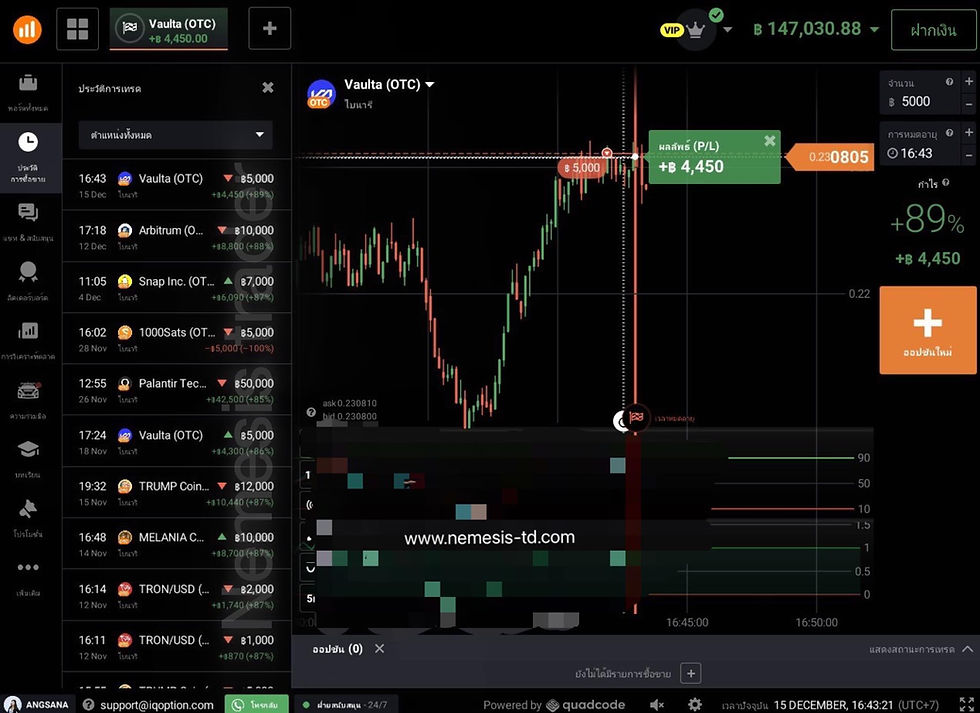Open the leaderboard medal icon
The image size is (980, 713).
pos(28,271)
